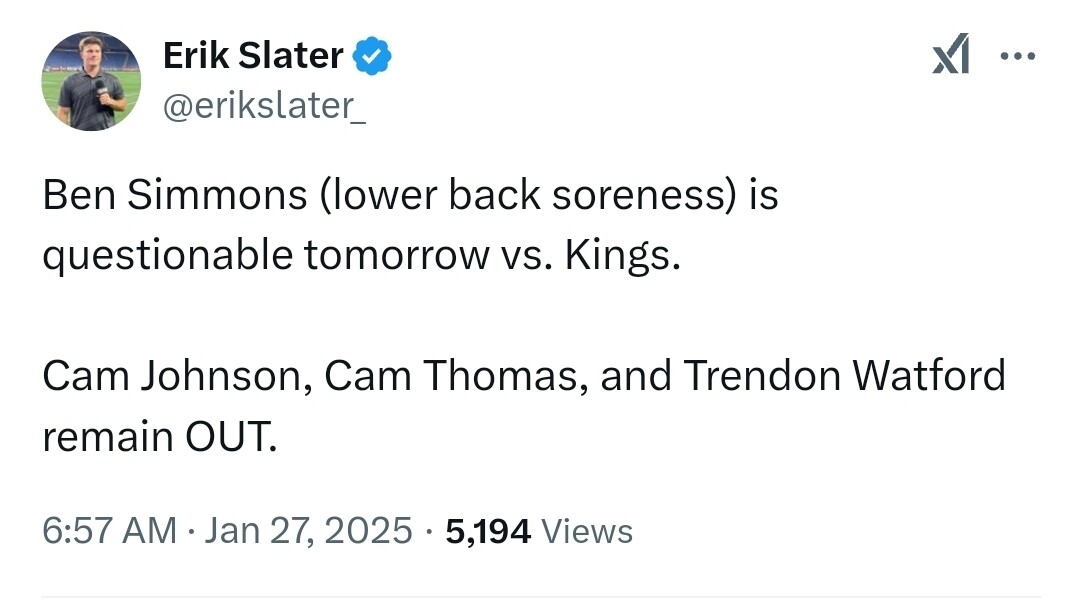Open the 5,194 view count
1079x601 pixels.
tap(488, 530)
